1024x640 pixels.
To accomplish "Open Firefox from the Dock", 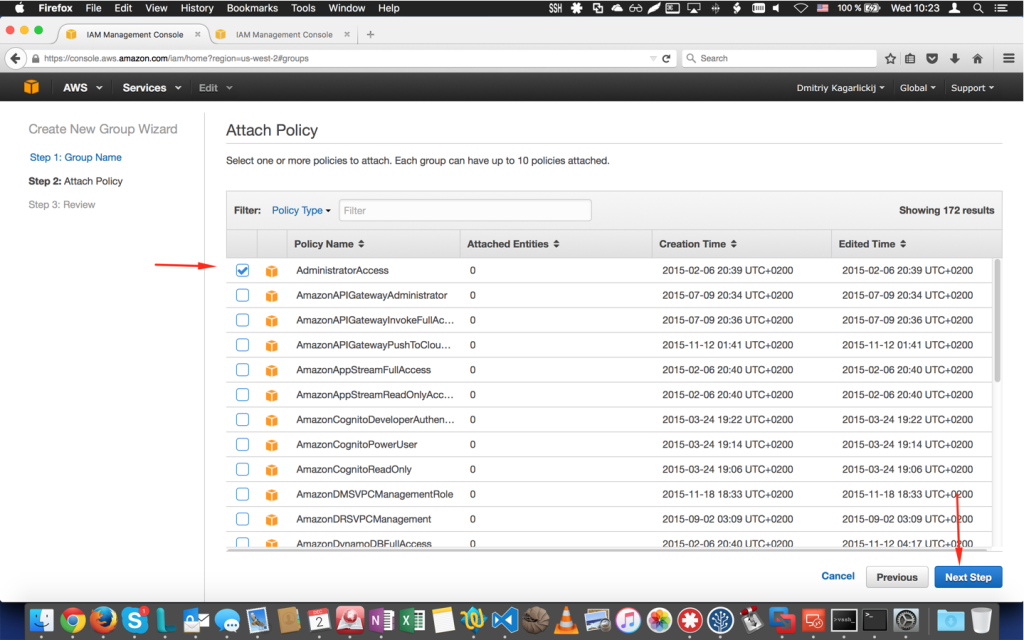I will (x=104, y=620).
